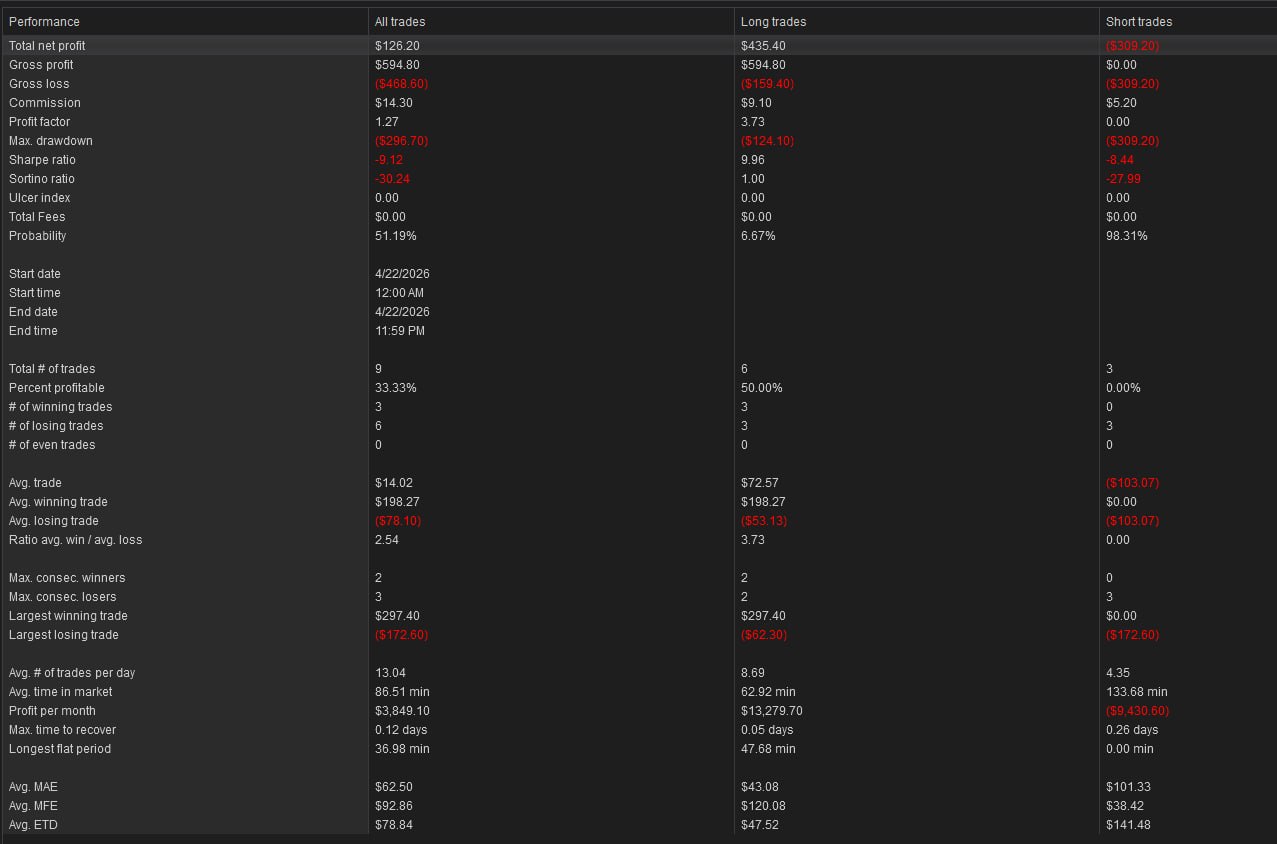Click the Total # of trades row label
1277x844 pixels.
pos(52,369)
